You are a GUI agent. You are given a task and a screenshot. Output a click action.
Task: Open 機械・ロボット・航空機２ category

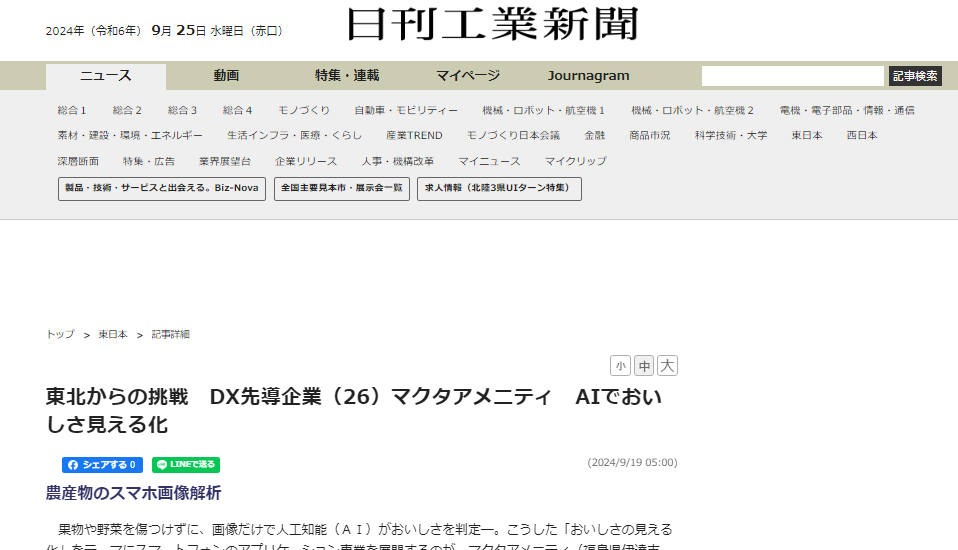pos(692,110)
